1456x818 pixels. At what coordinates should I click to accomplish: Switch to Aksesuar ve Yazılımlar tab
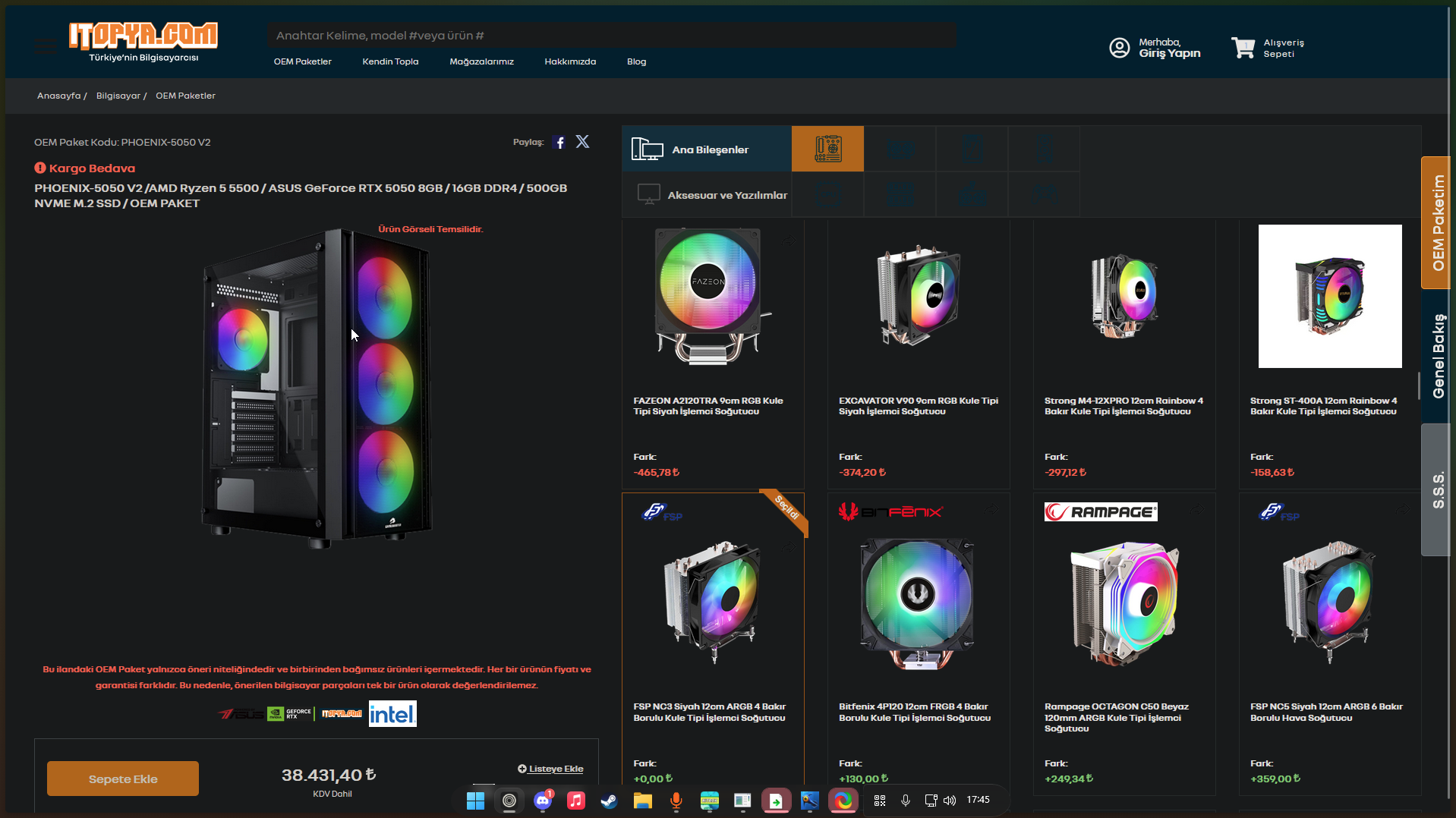[707, 195]
